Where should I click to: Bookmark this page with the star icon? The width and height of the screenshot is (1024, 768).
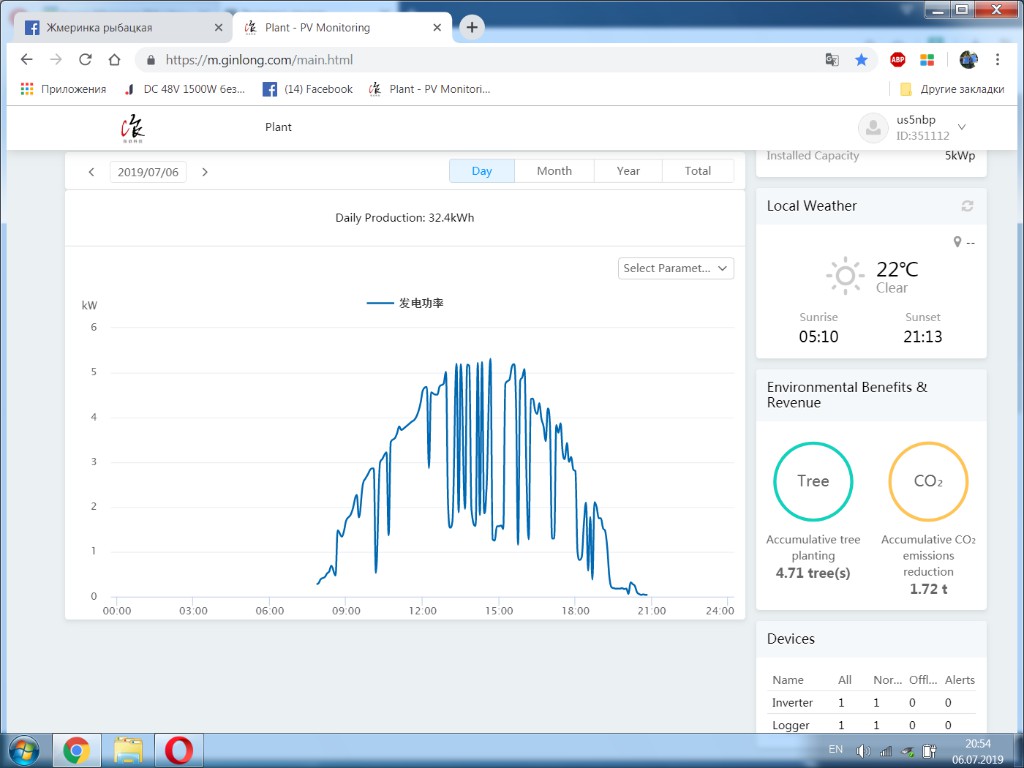[x=861, y=60]
